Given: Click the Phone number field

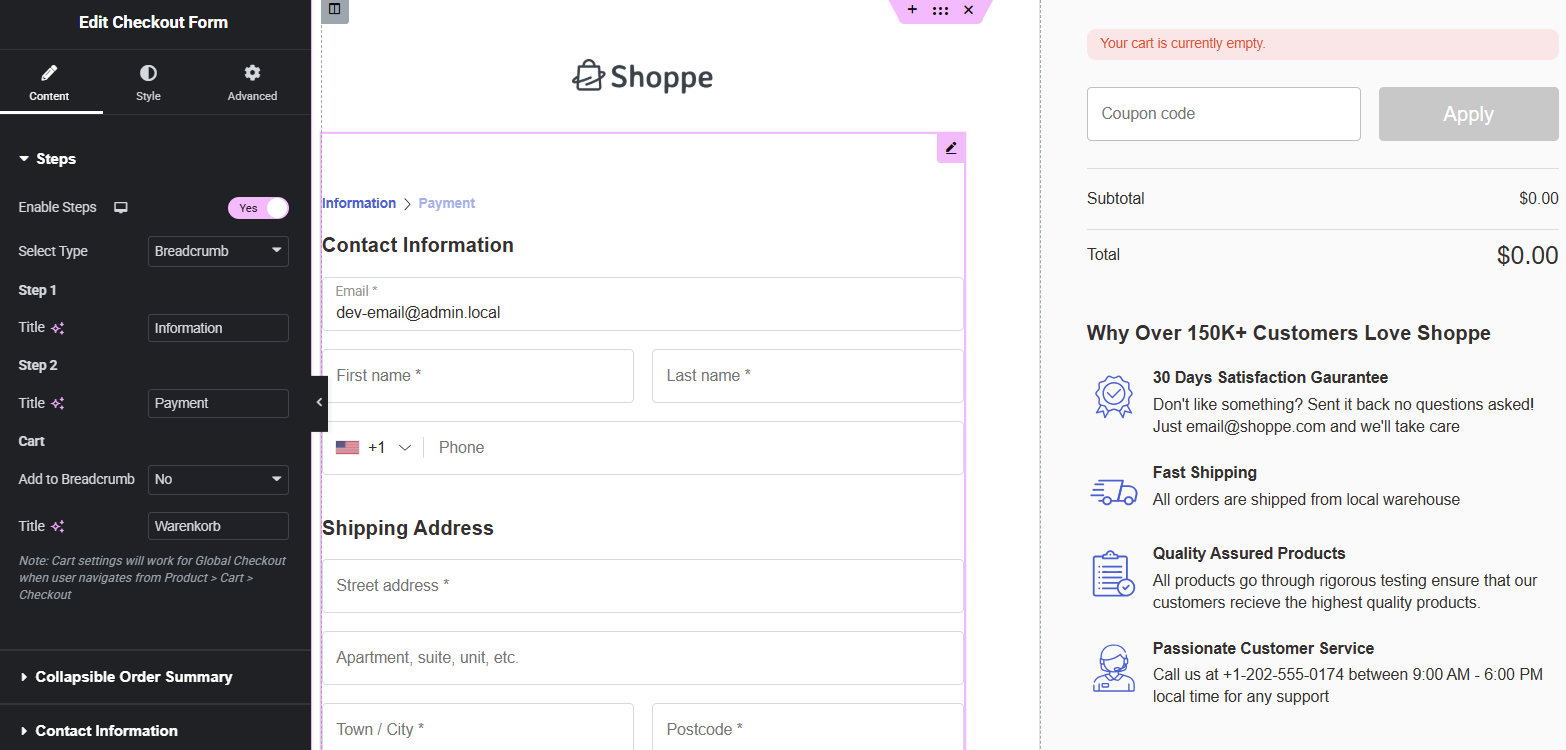Looking at the screenshot, I should click(694, 448).
